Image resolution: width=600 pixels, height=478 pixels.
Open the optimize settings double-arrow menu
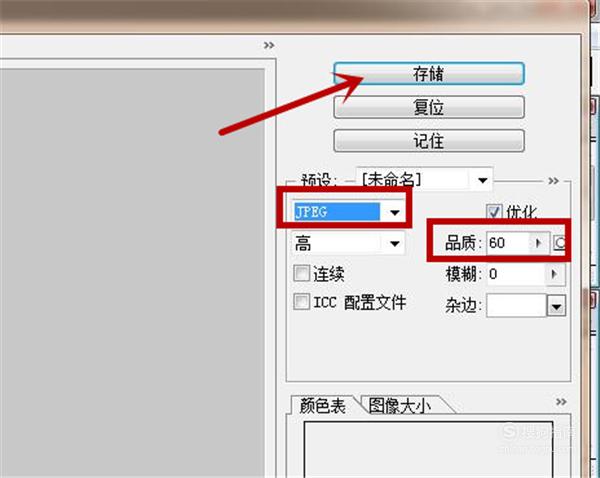(553, 181)
